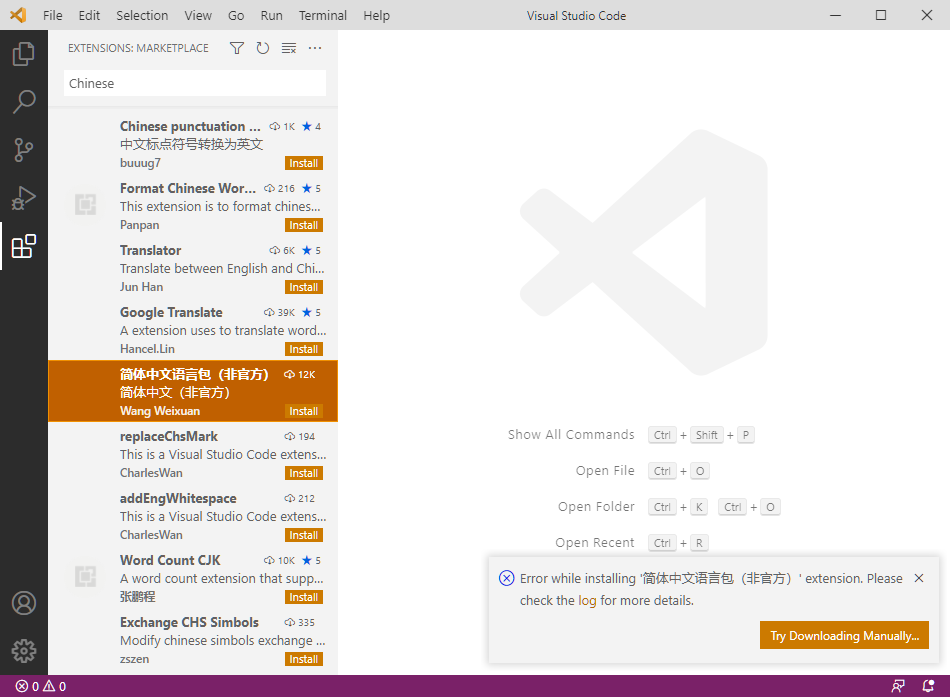Click the star rating on Translator row
The image size is (950, 697).
click(x=311, y=250)
